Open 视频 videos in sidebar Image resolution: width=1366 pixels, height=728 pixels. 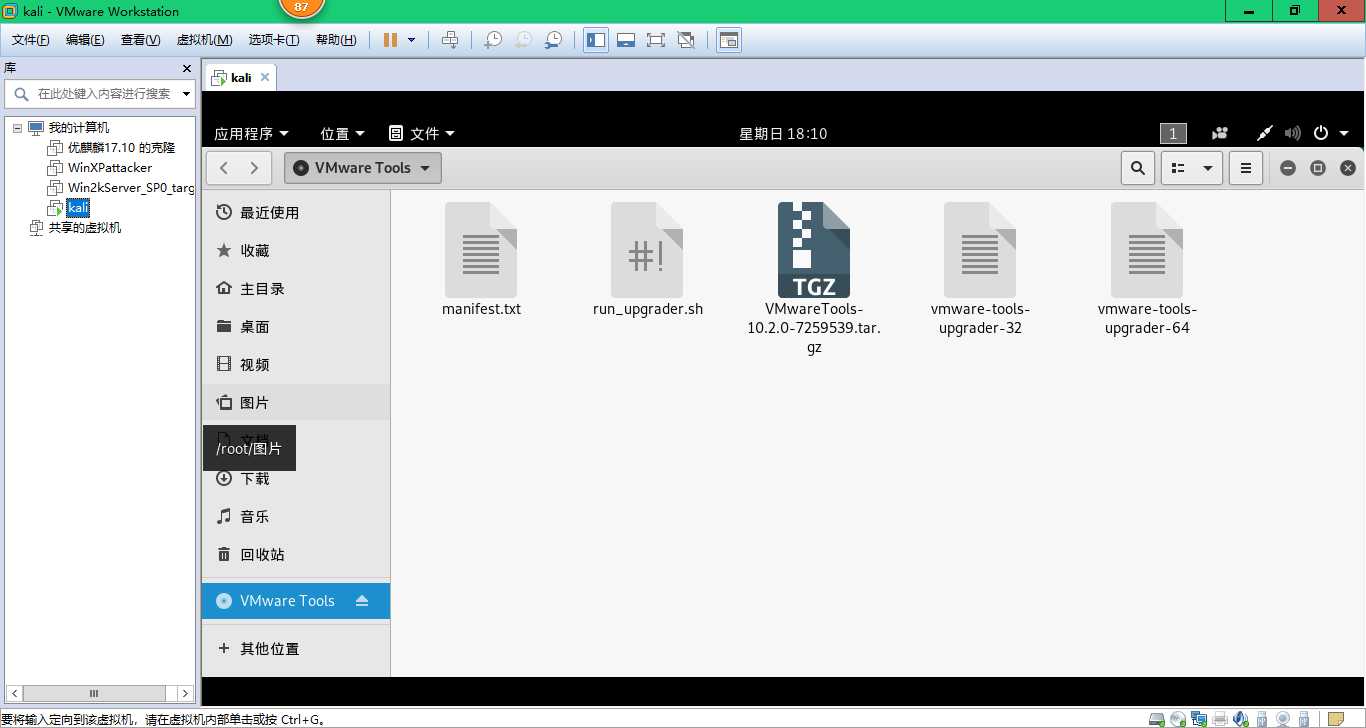coord(296,365)
